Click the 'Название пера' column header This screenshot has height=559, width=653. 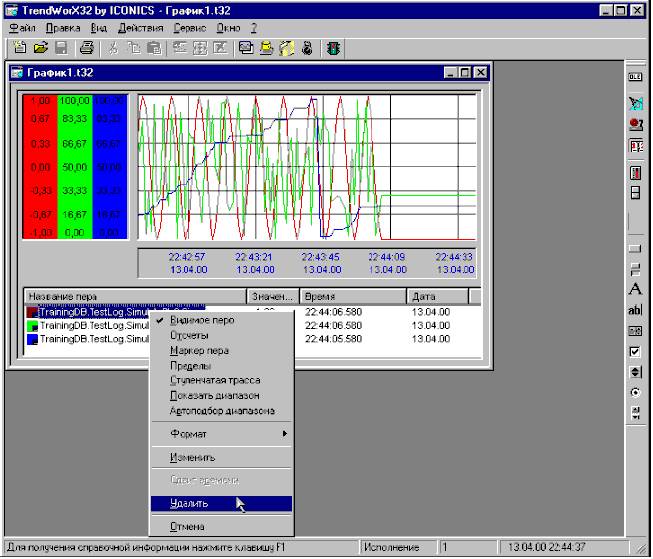click(x=135, y=297)
